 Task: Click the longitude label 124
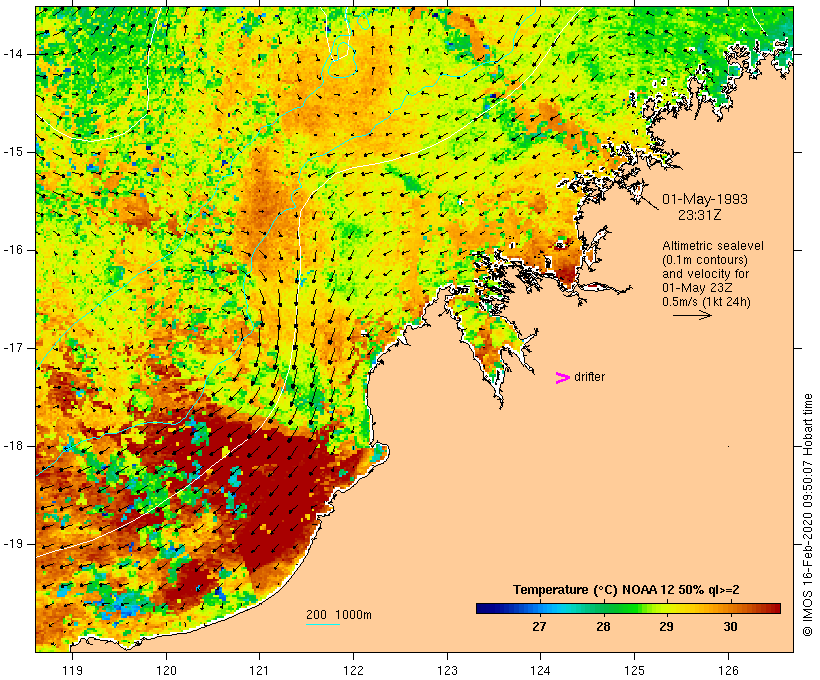click(541, 671)
